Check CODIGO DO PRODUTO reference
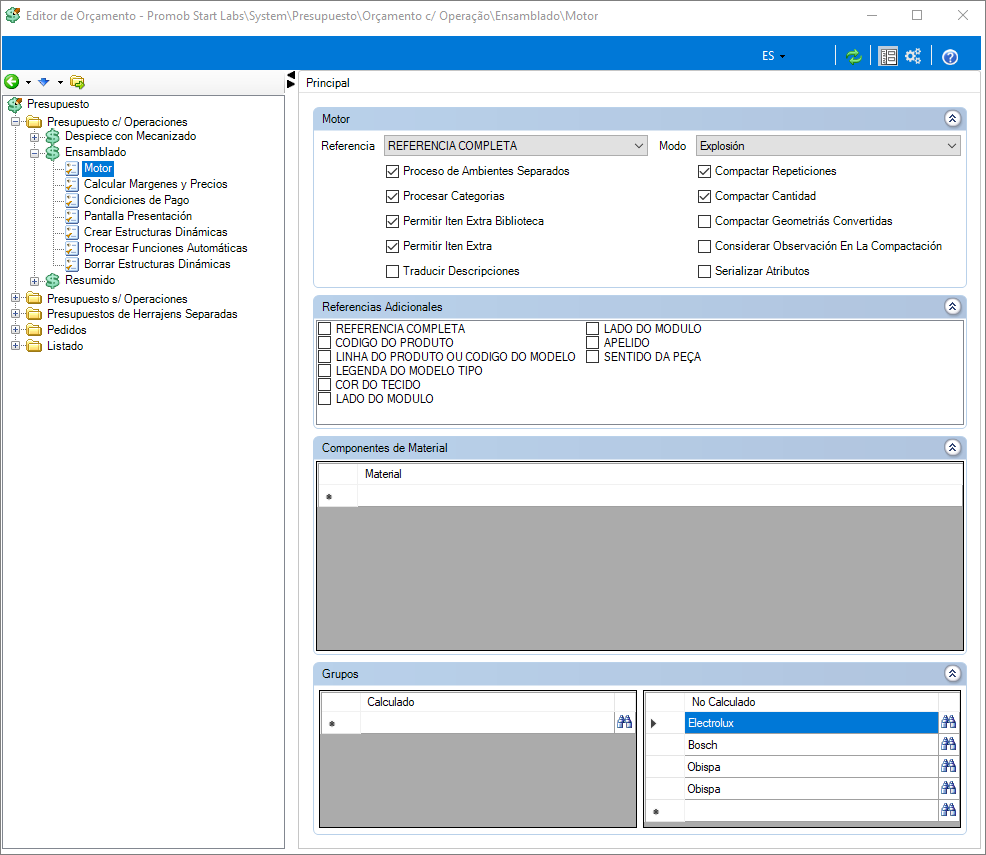This screenshot has width=986, height=855. click(x=324, y=343)
